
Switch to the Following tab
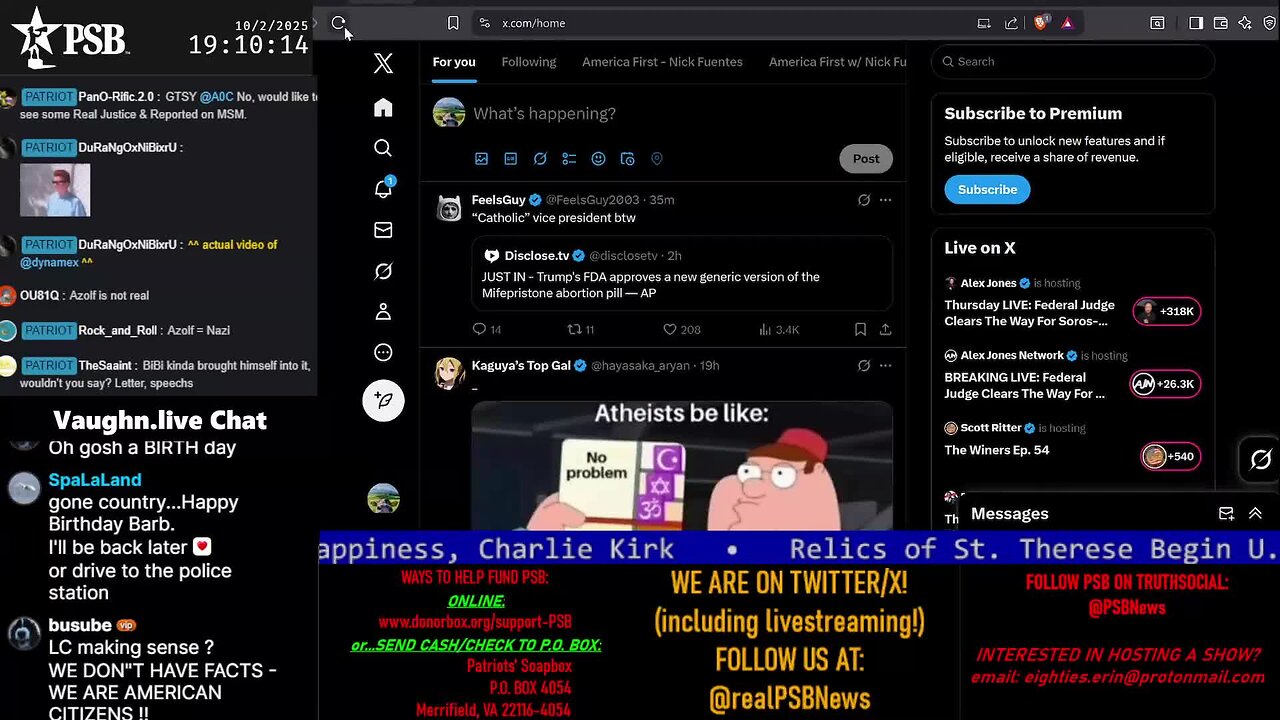pyautogui.click(x=529, y=62)
